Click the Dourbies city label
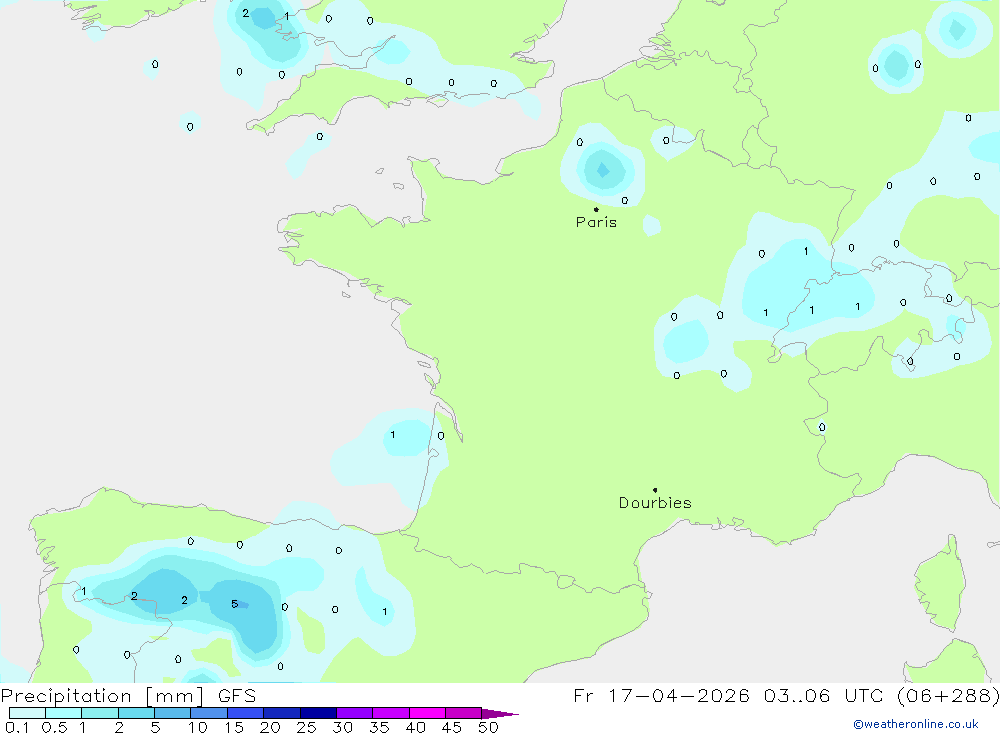Image resolution: width=1000 pixels, height=733 pixels. [655, 503]
